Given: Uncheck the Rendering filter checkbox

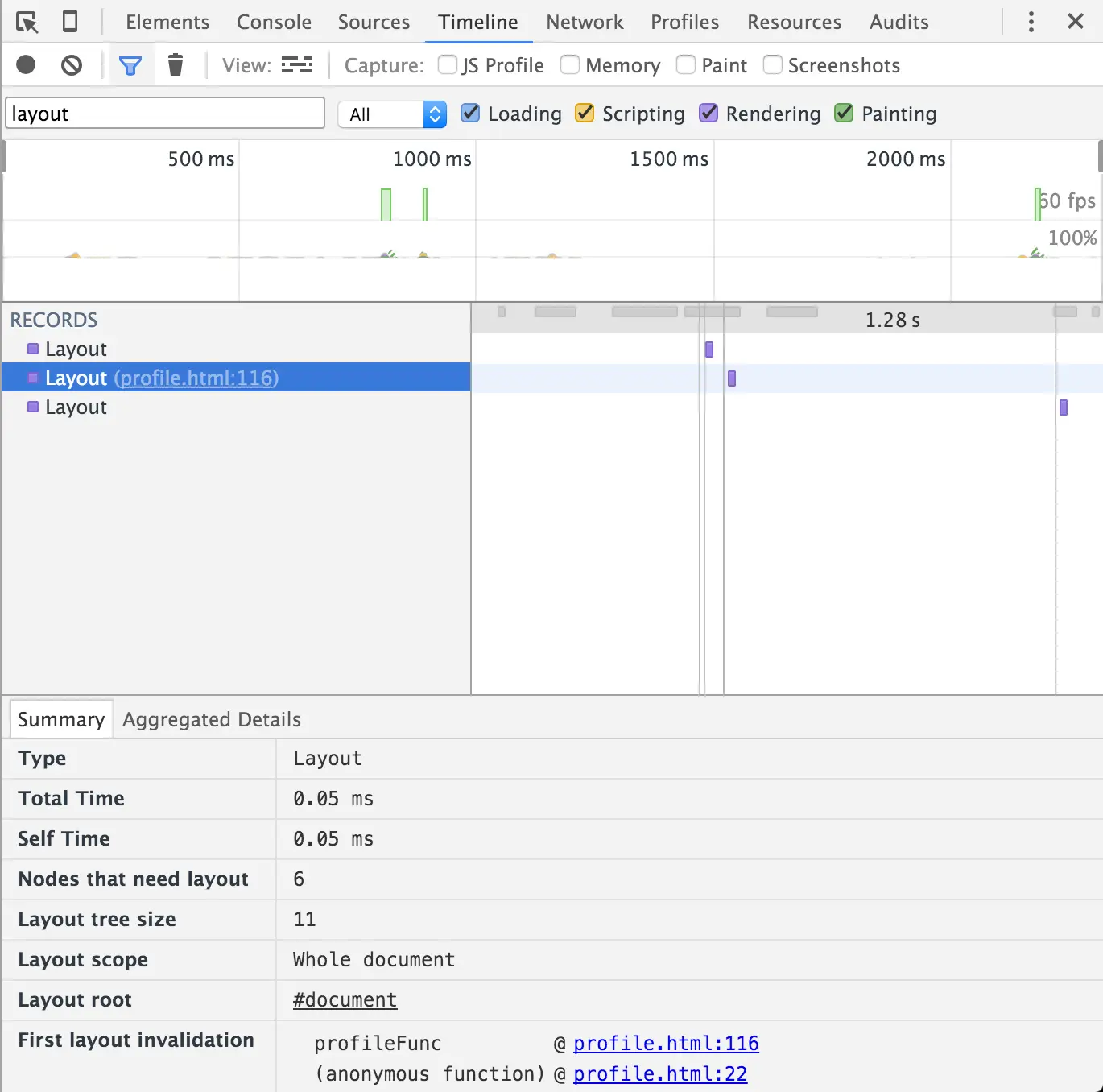Looking at the screenshot, I should click(708, 114).
